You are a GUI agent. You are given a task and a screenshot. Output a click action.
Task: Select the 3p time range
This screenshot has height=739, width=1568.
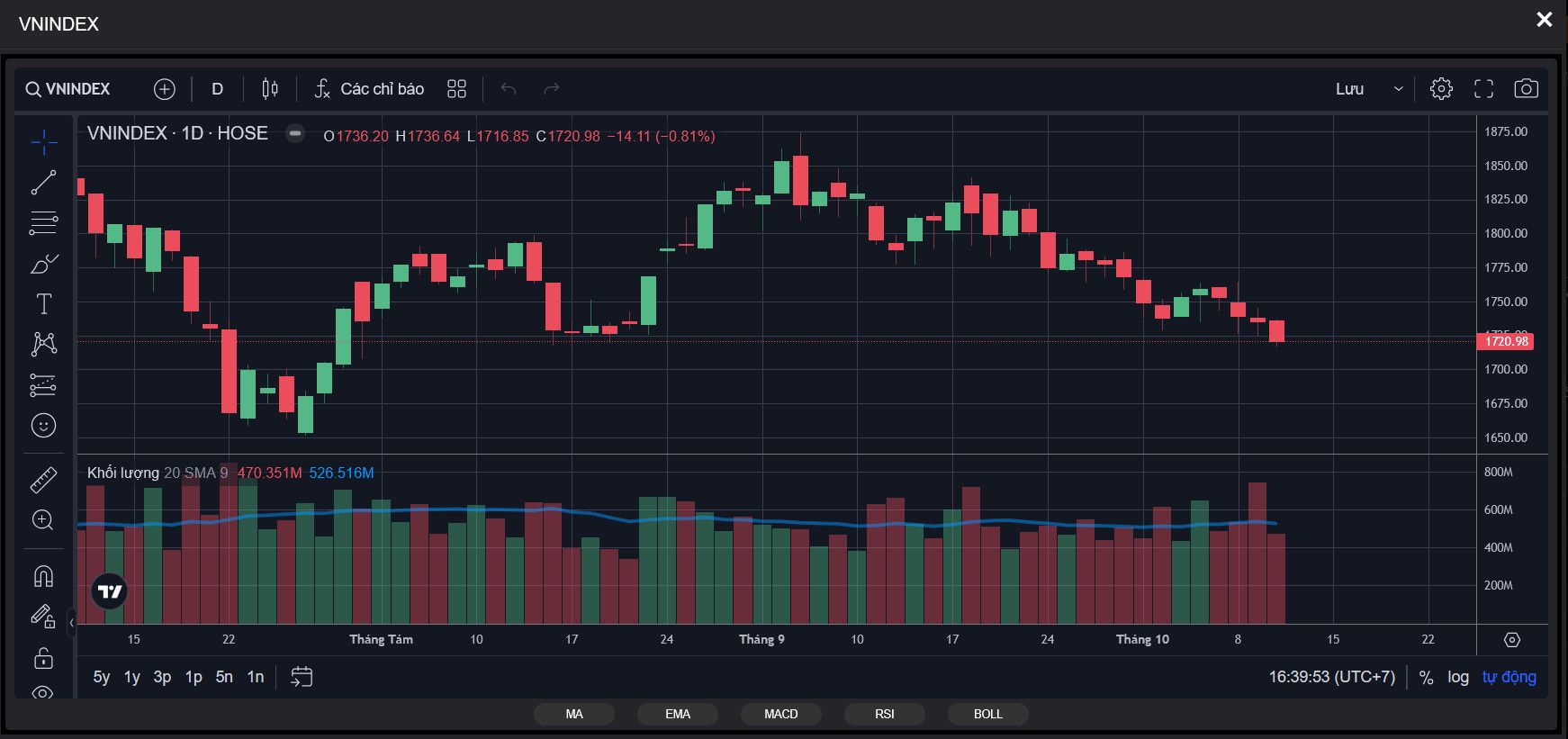click(162, 677)
